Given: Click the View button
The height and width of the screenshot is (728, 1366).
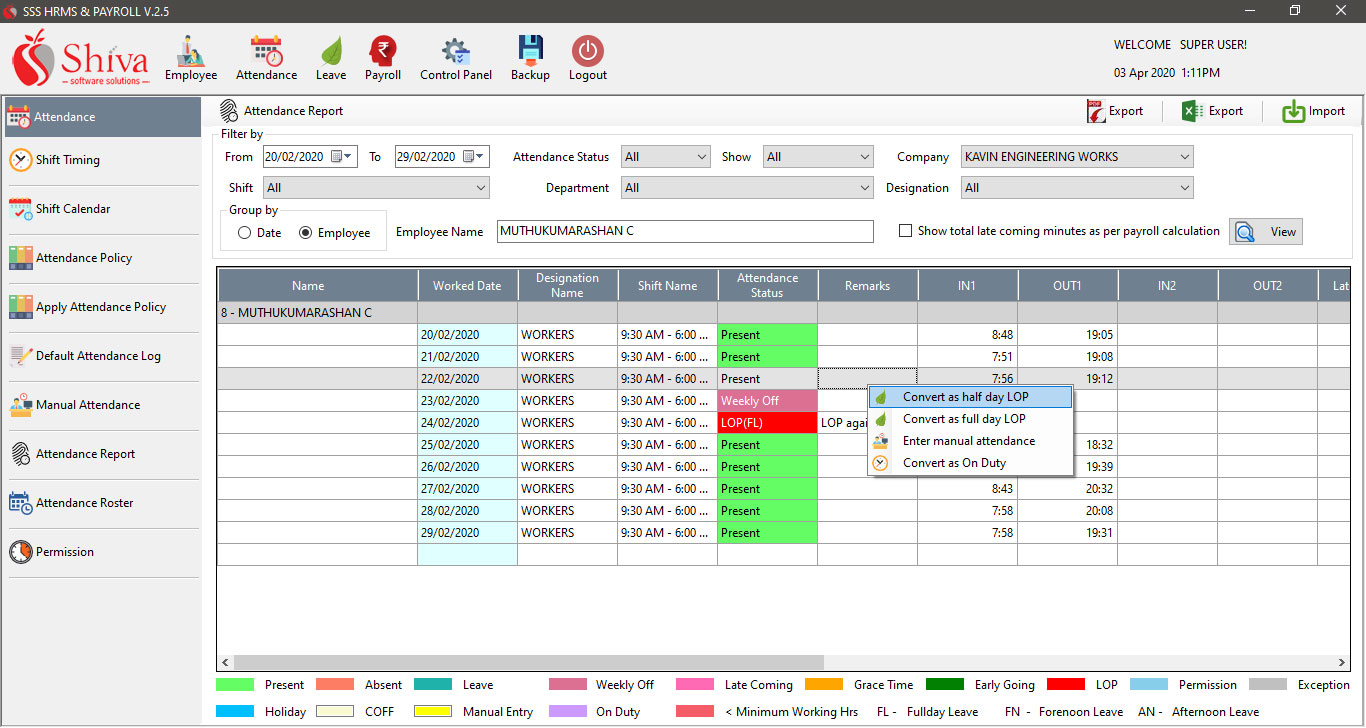Looking at the screenshot, I should point(1266,231).
